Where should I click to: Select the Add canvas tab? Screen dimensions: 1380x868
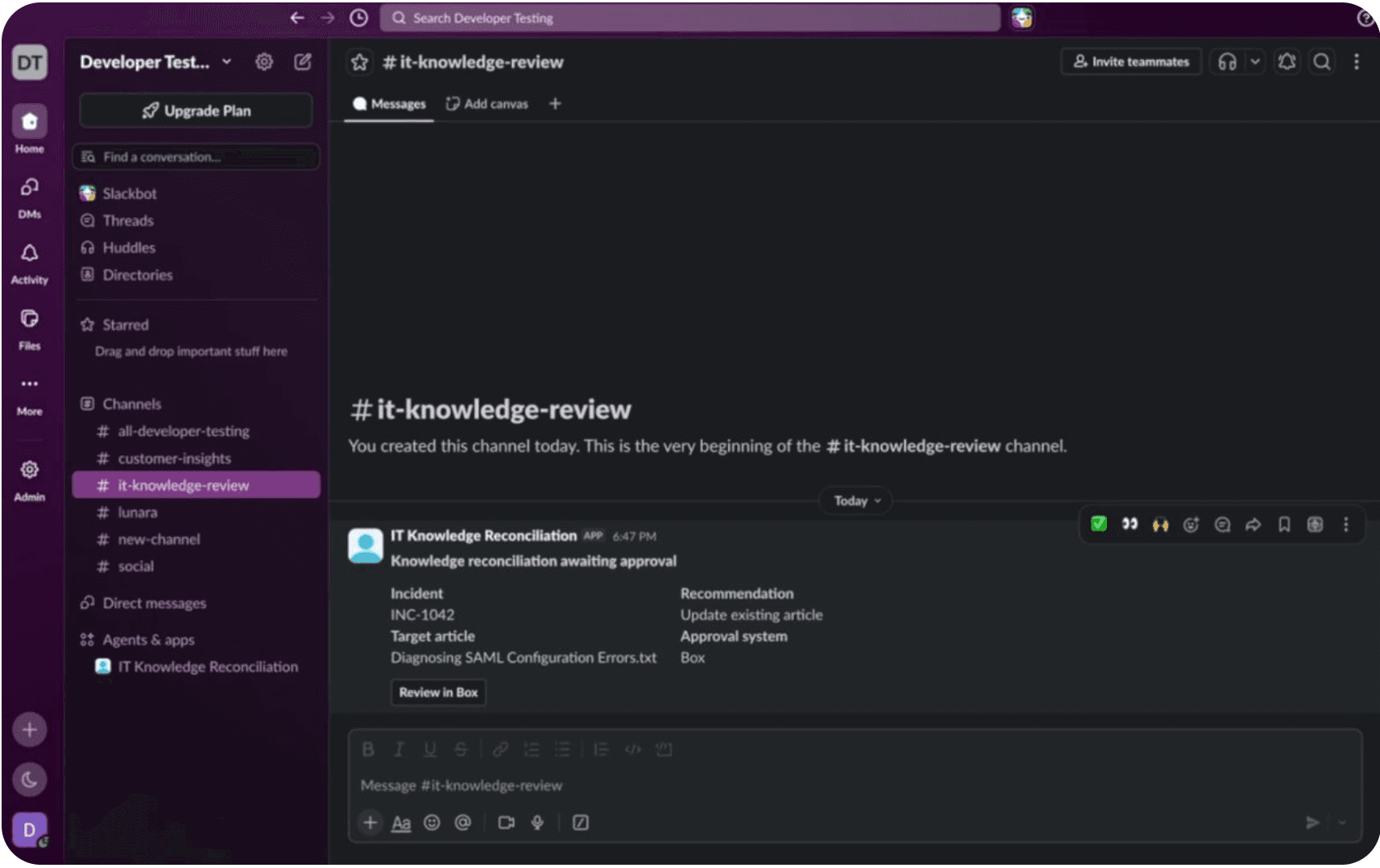(488, 104)
